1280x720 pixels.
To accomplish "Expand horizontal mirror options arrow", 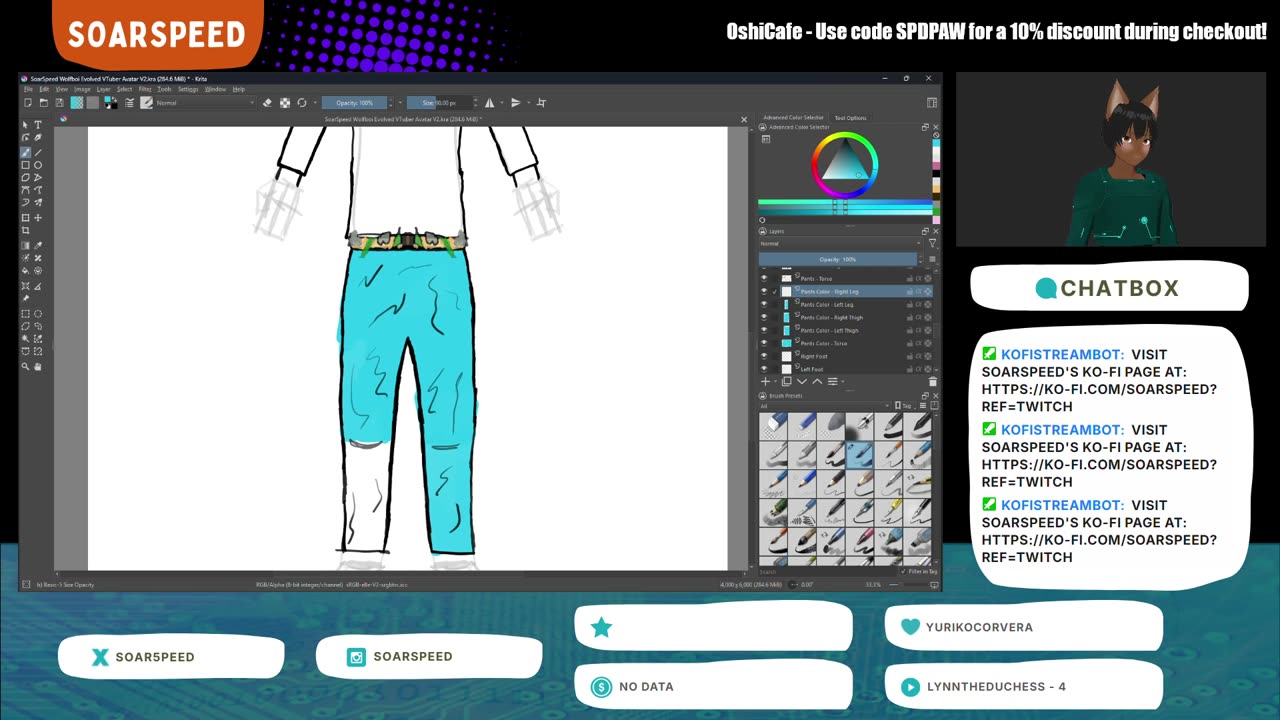I will pyautogui.click(x=501, y=103).
